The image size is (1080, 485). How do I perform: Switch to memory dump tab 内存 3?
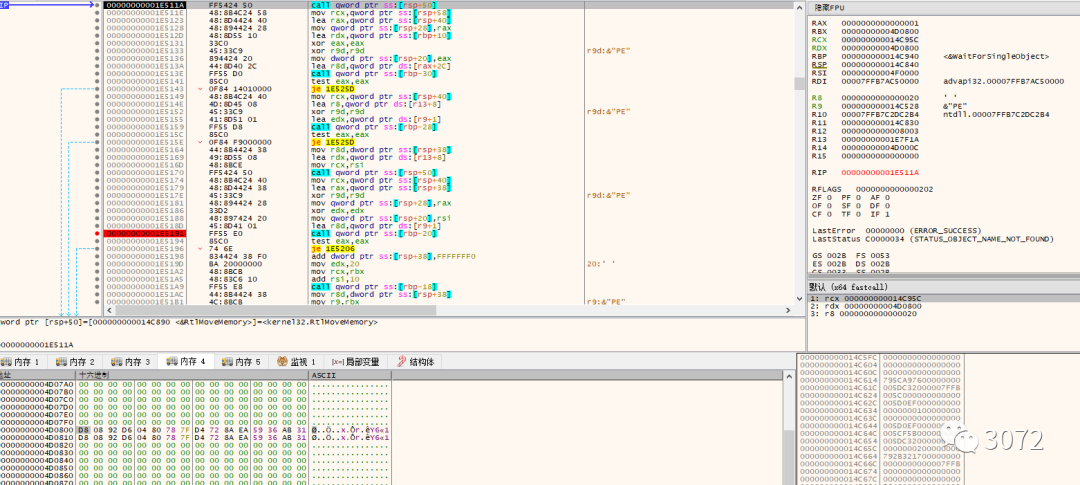pyautogui.click(x=130, y=362)
